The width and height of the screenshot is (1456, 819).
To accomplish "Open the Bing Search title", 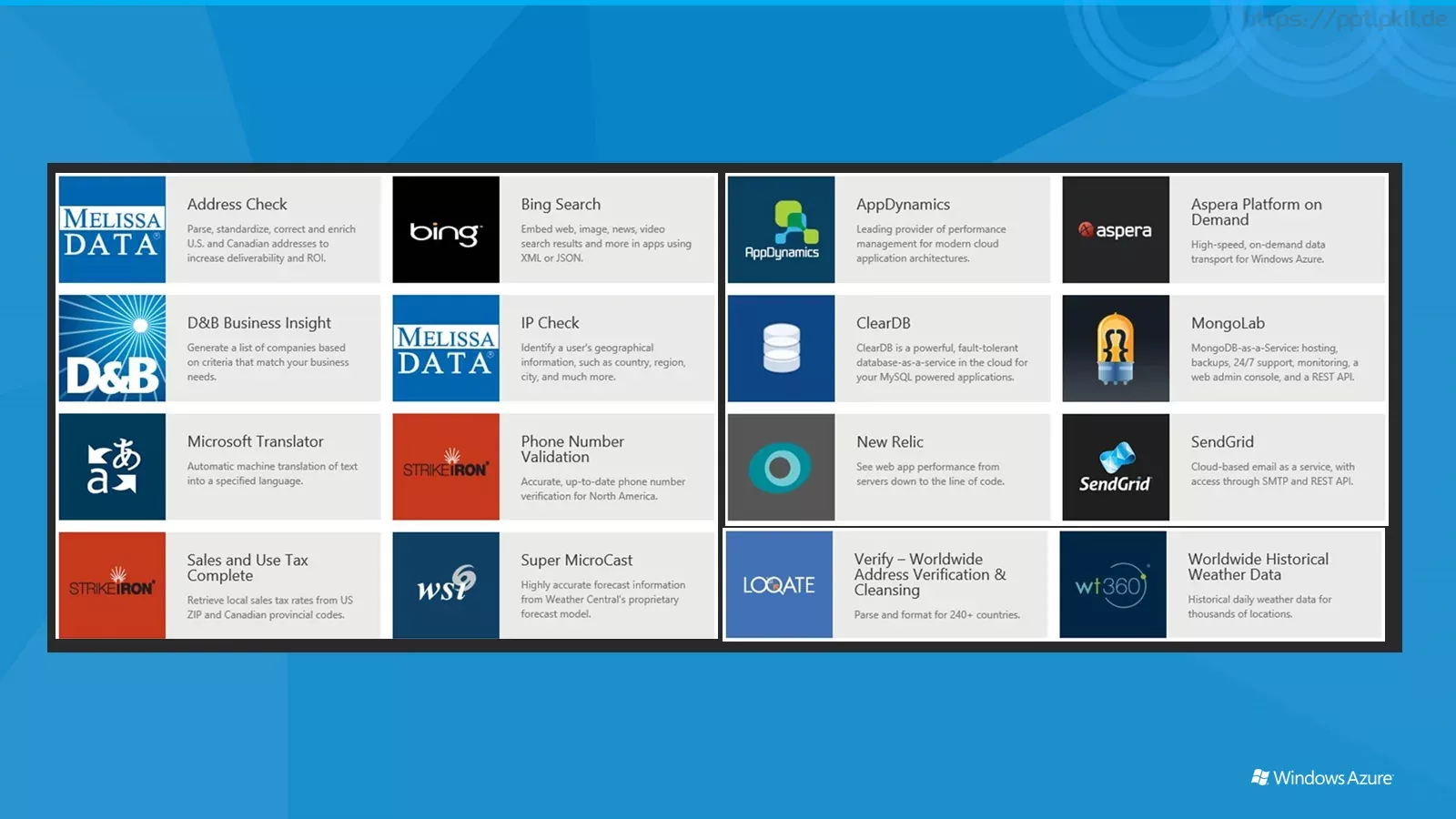I will (x=561, y=205).
